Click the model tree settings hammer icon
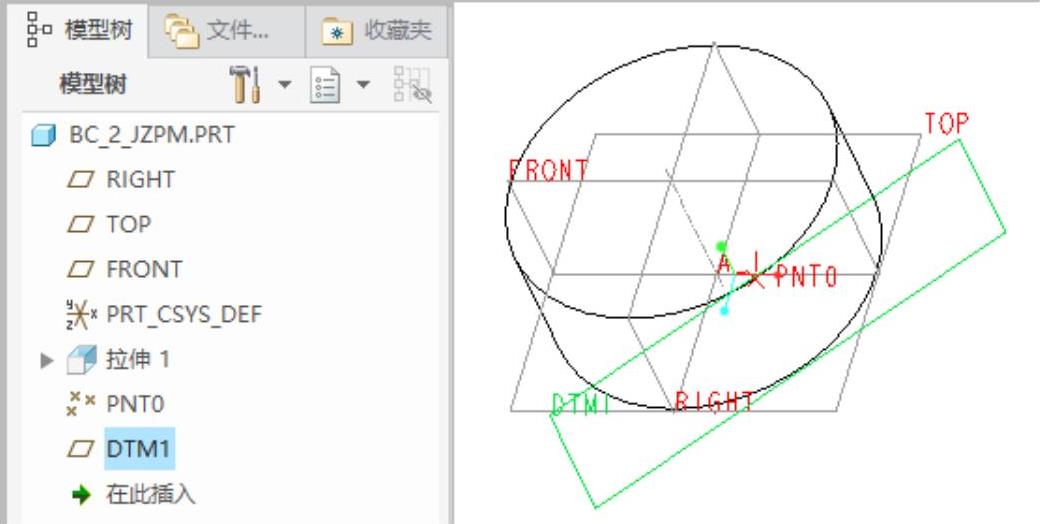 (245, 84)
